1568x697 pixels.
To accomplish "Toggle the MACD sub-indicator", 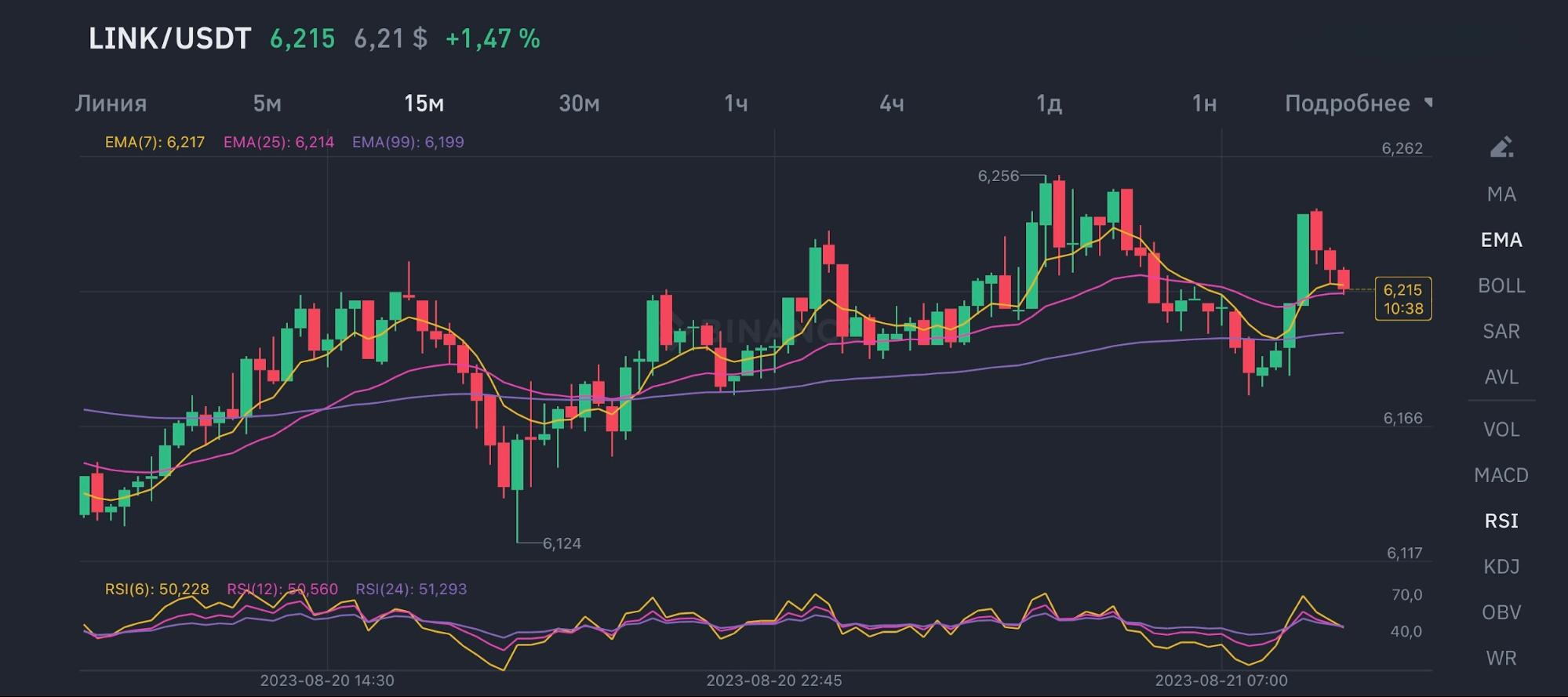I will tap(1501, 474).
